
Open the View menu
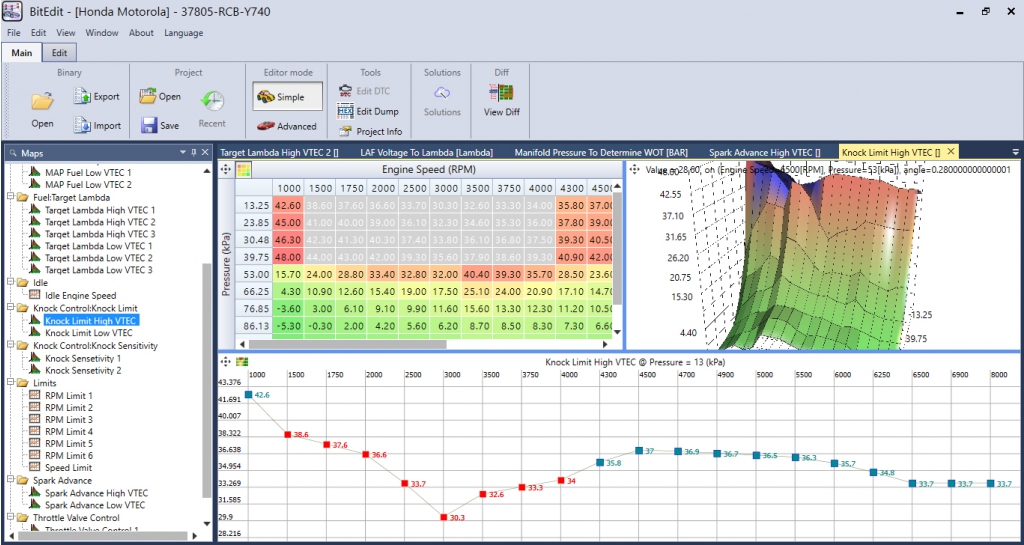(66, 33)
